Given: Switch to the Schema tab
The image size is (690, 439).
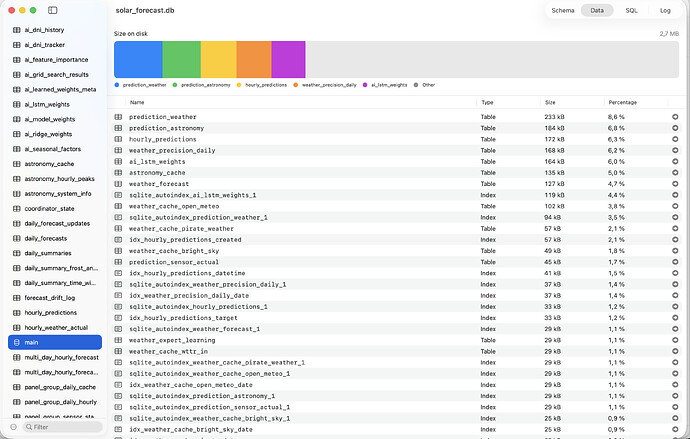Looking at the screenshot, I should point(563,10).
